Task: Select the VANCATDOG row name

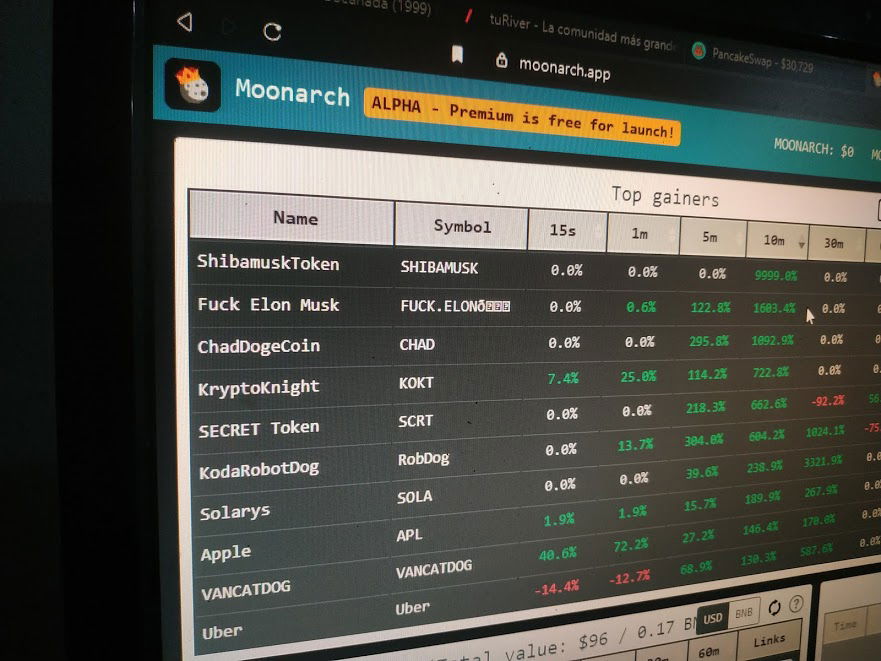Action: (246, 590)
